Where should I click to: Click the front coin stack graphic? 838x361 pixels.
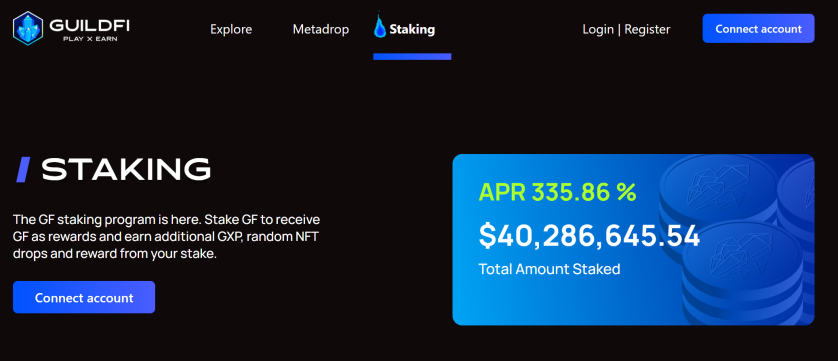(742, 273)
